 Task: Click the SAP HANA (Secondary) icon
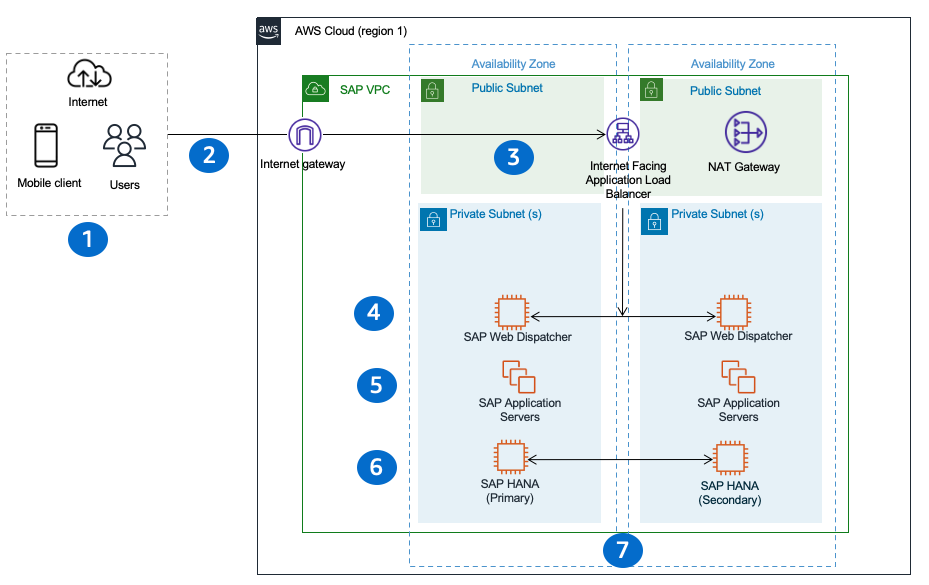pos(731,459)
